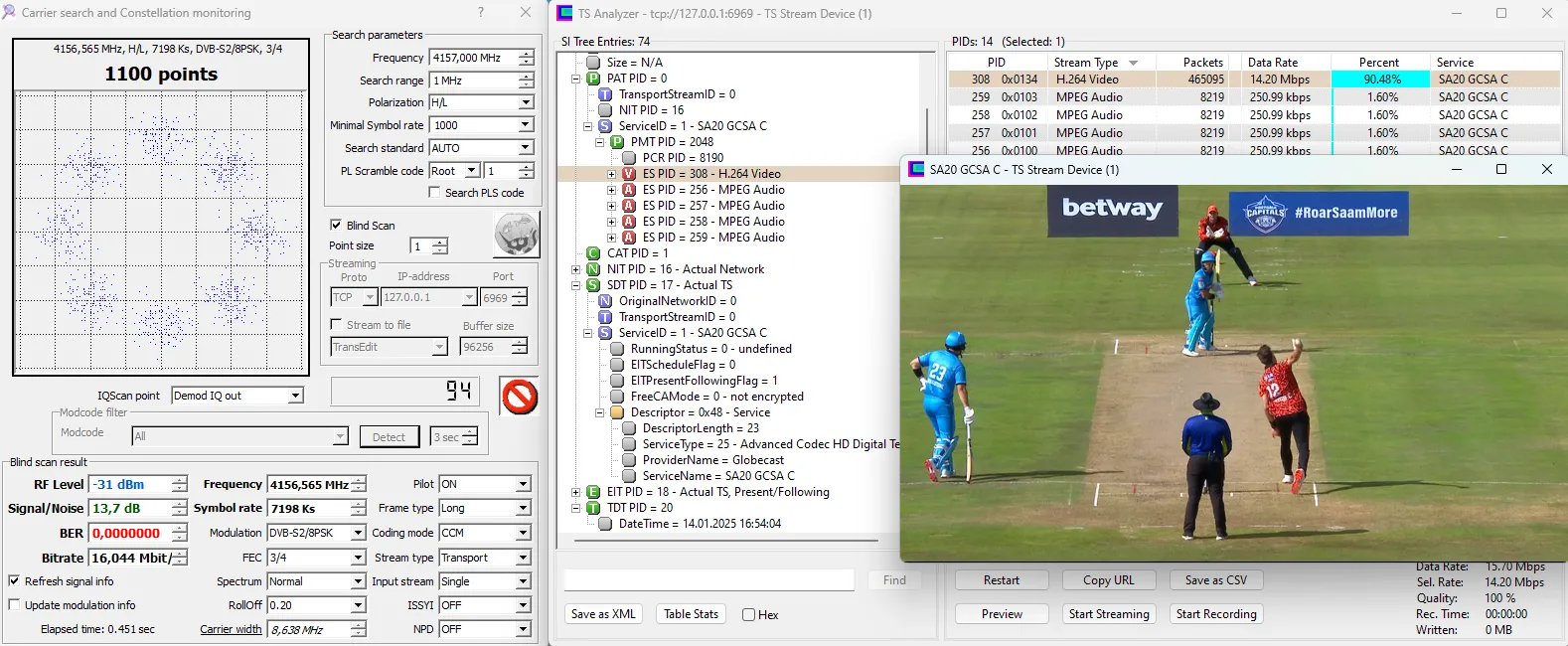The height and width of the screenshot is (646, 1568).
Task: Click the EIT PID 18 node icon
Action: point(593,492)
